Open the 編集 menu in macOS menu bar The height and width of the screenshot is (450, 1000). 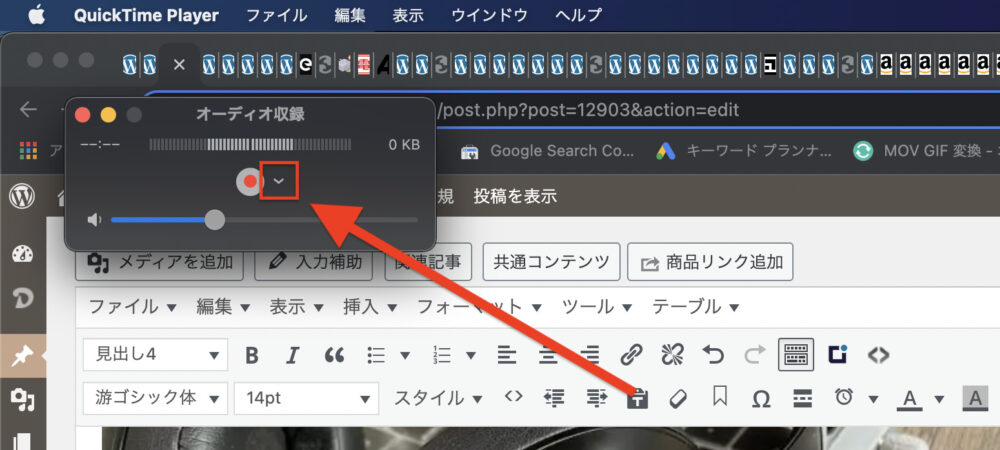[350, 15]
